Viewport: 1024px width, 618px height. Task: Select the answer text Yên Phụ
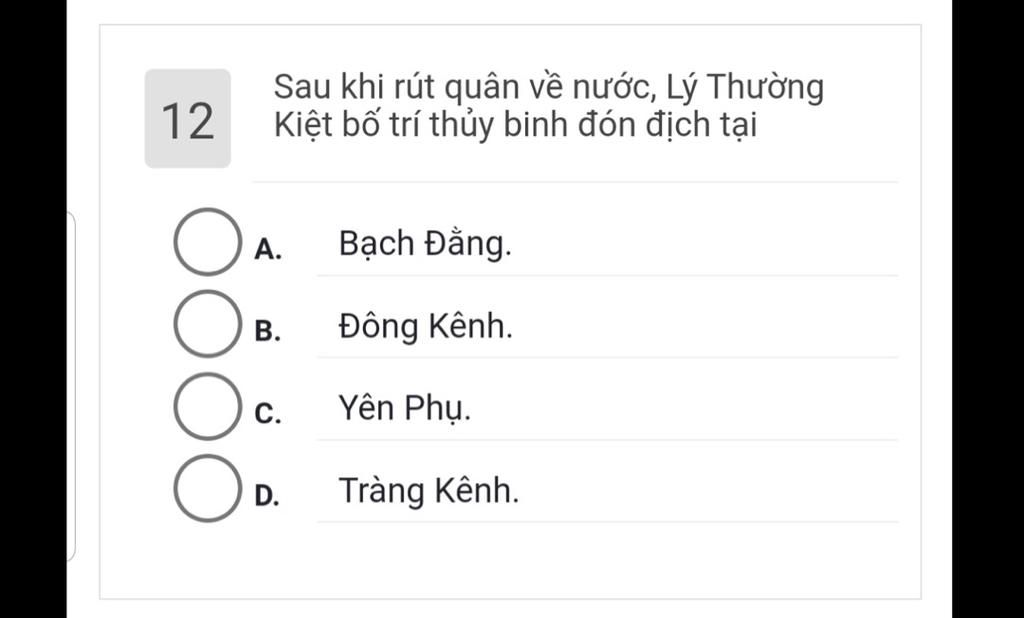(404, 410)
